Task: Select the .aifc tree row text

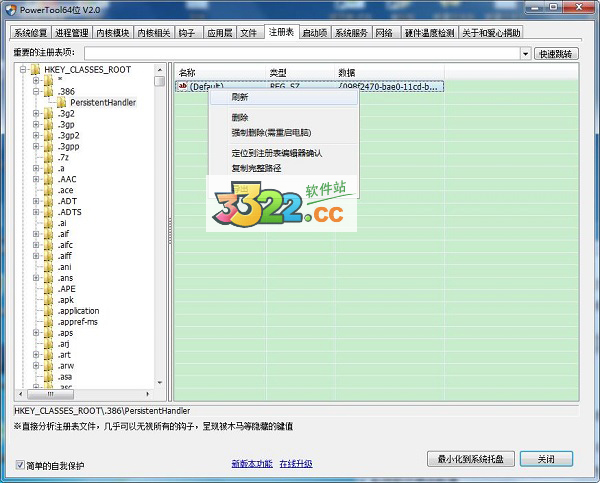Action: 65,245
